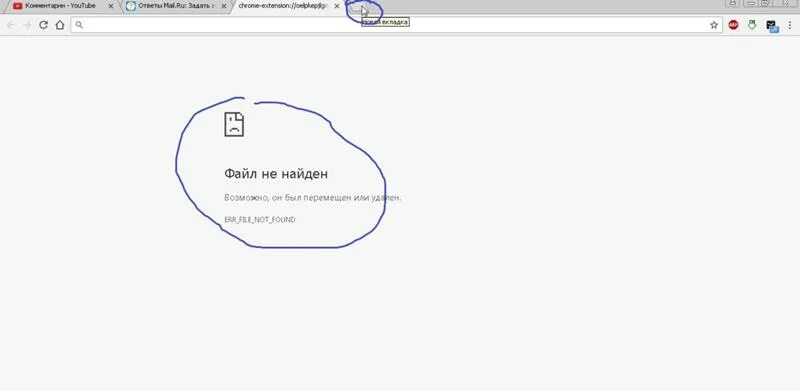Bookmark this page with the star icon

click(714, 25)
